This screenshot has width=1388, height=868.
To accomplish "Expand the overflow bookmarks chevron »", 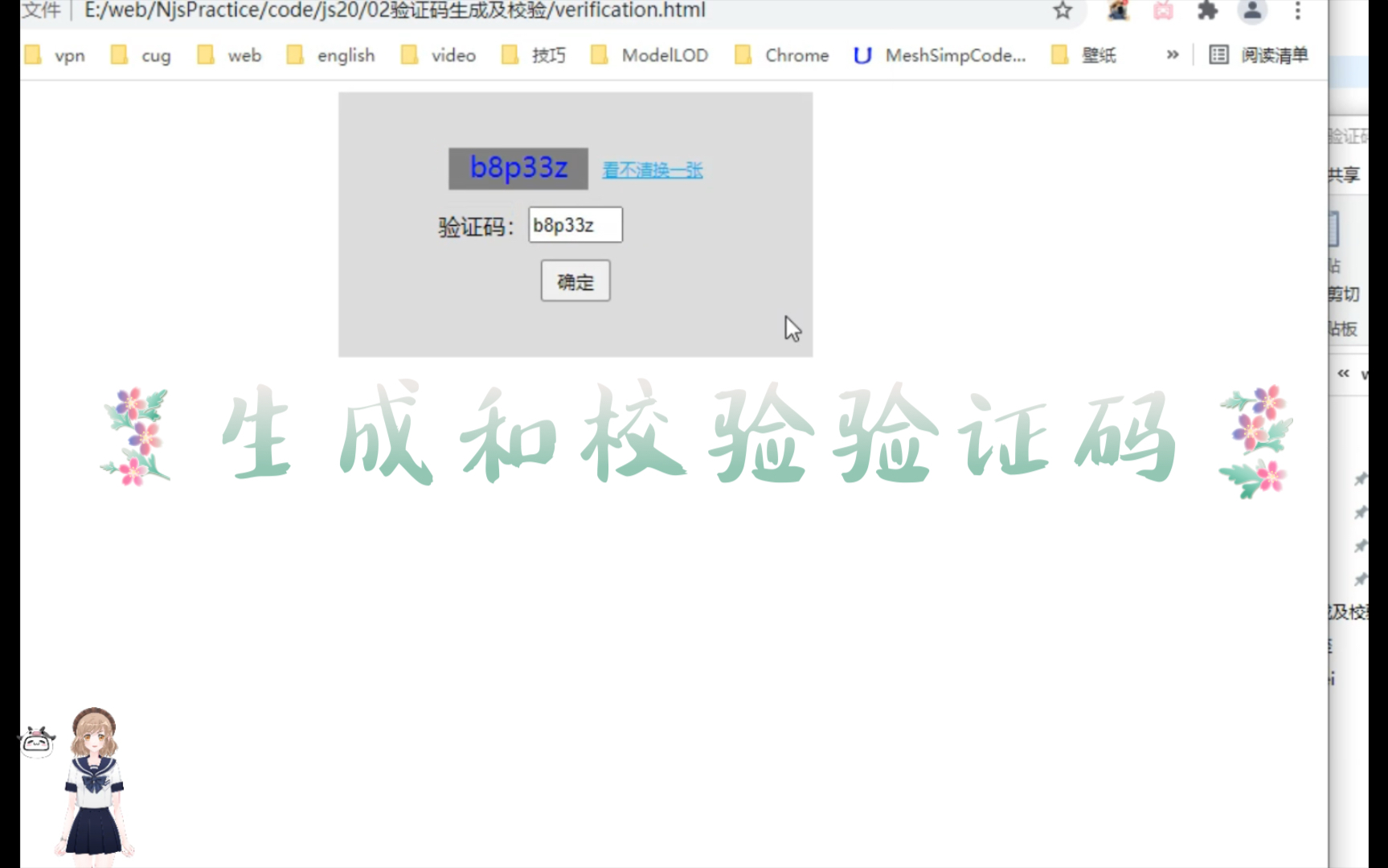I will coord(1172,55).
